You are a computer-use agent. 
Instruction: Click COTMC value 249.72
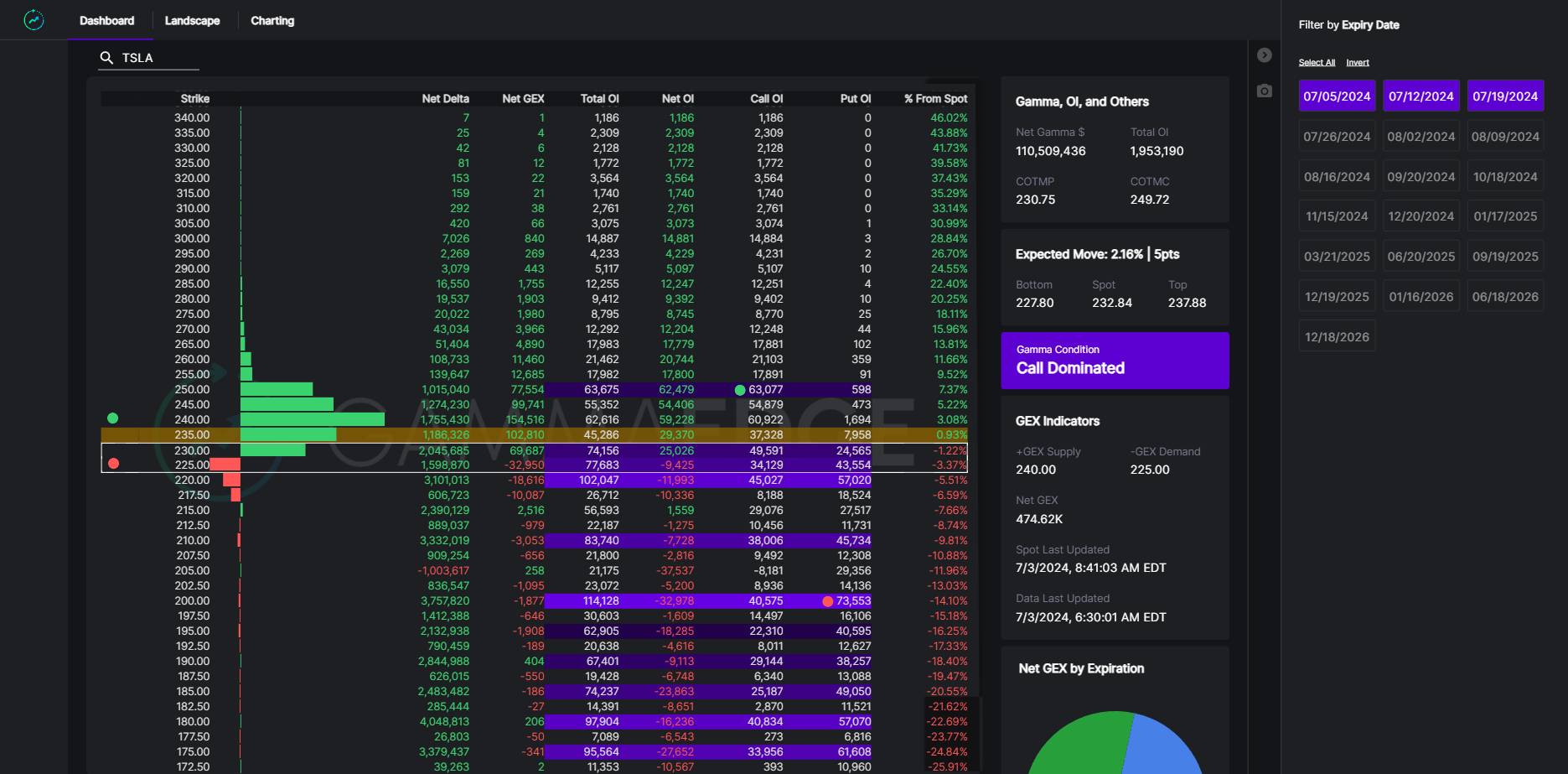pos(1150,200)
